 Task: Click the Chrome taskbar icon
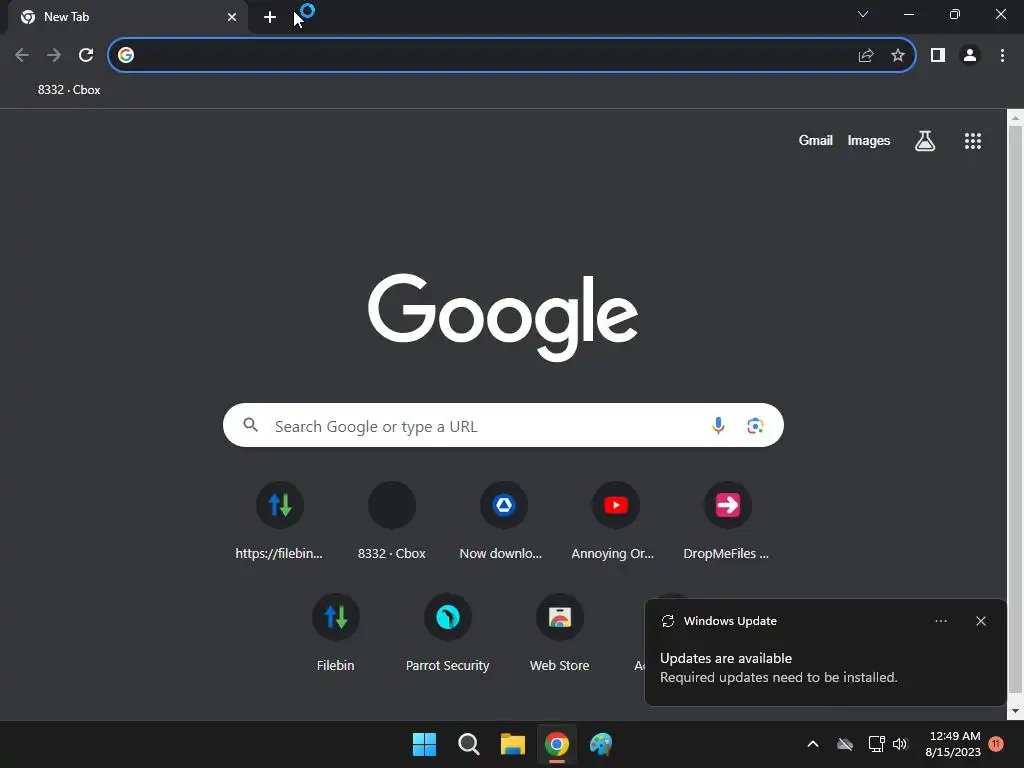point(557,744)
